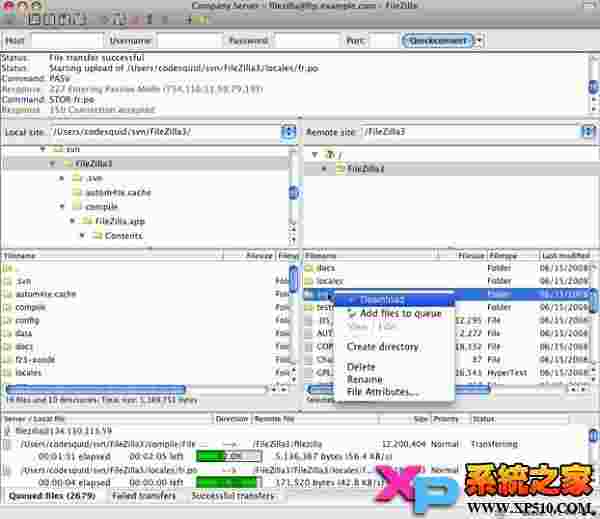Choose Create directory from context menu
Screen dimensions: 600x519
[395, 347]
